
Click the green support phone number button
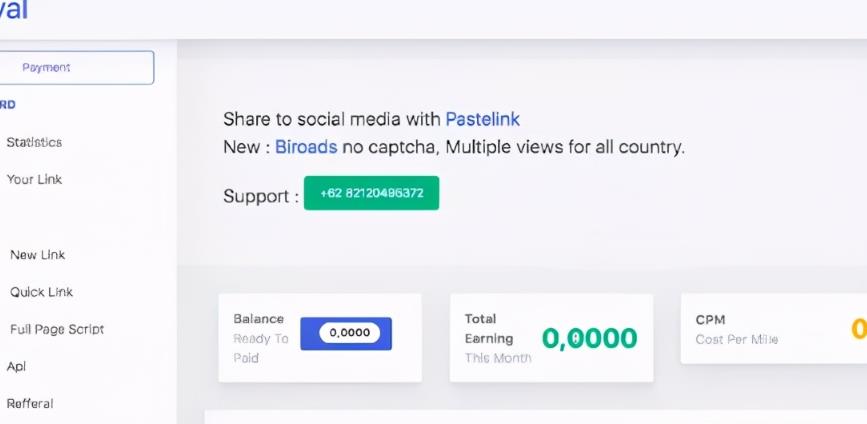[x=372, y=193]
